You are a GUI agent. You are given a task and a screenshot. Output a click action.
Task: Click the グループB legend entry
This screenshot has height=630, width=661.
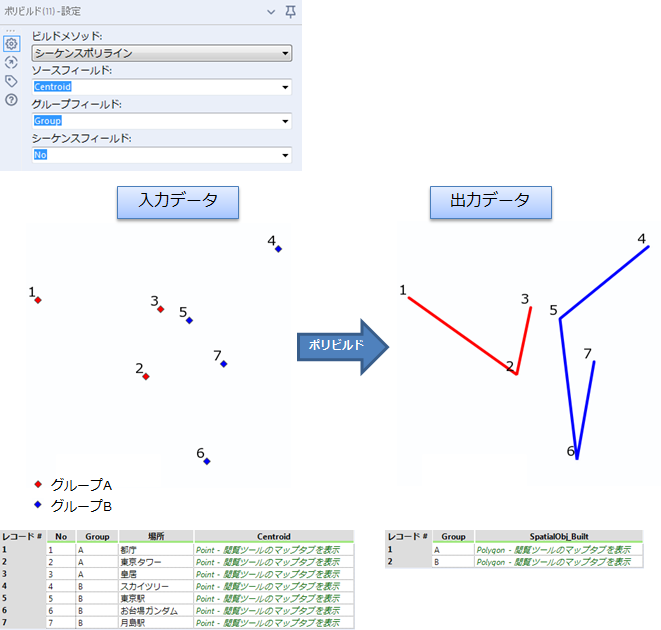pos(73,506)
